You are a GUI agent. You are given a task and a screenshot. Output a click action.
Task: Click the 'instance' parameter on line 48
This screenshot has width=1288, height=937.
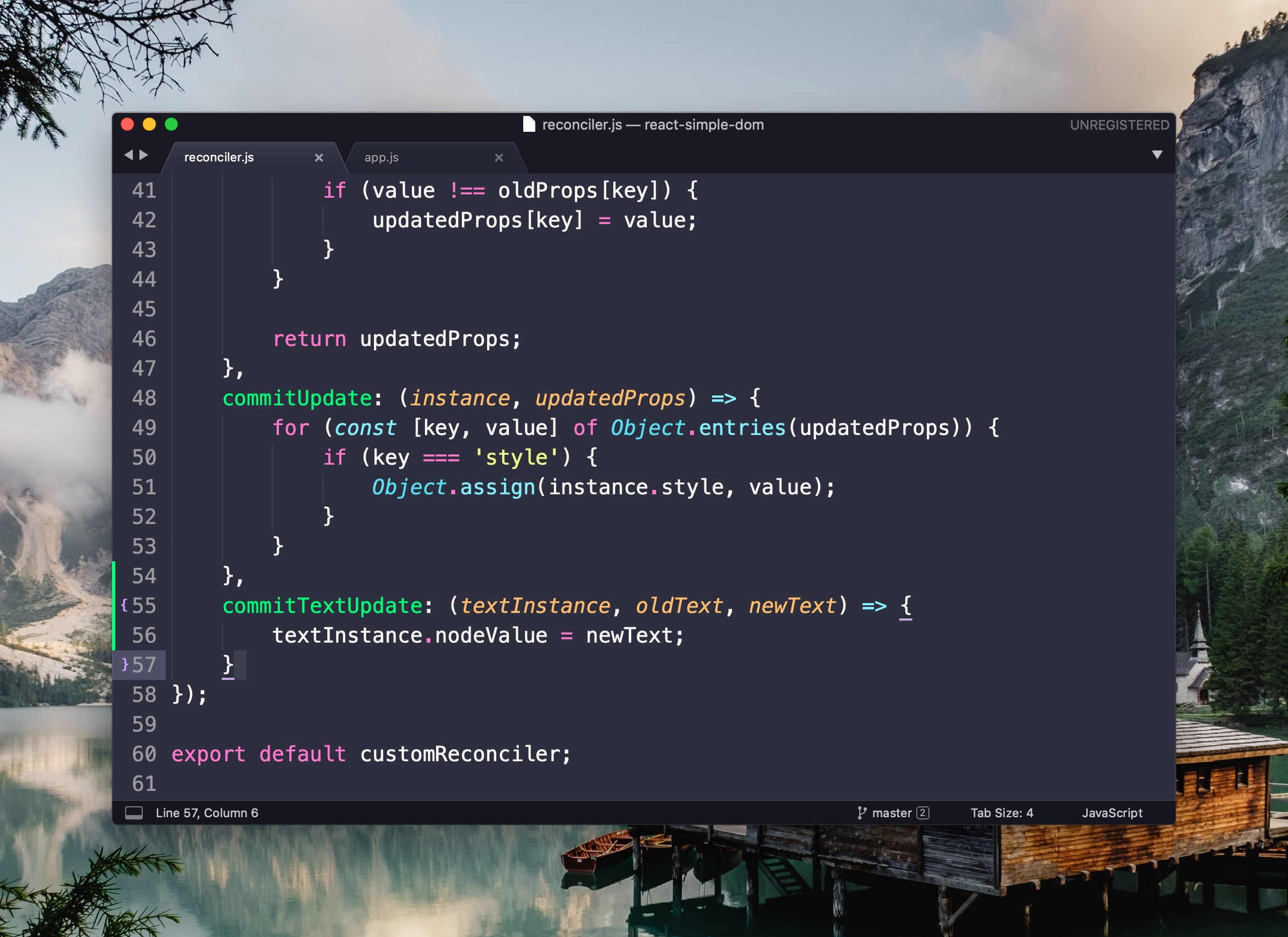point(460,398)
